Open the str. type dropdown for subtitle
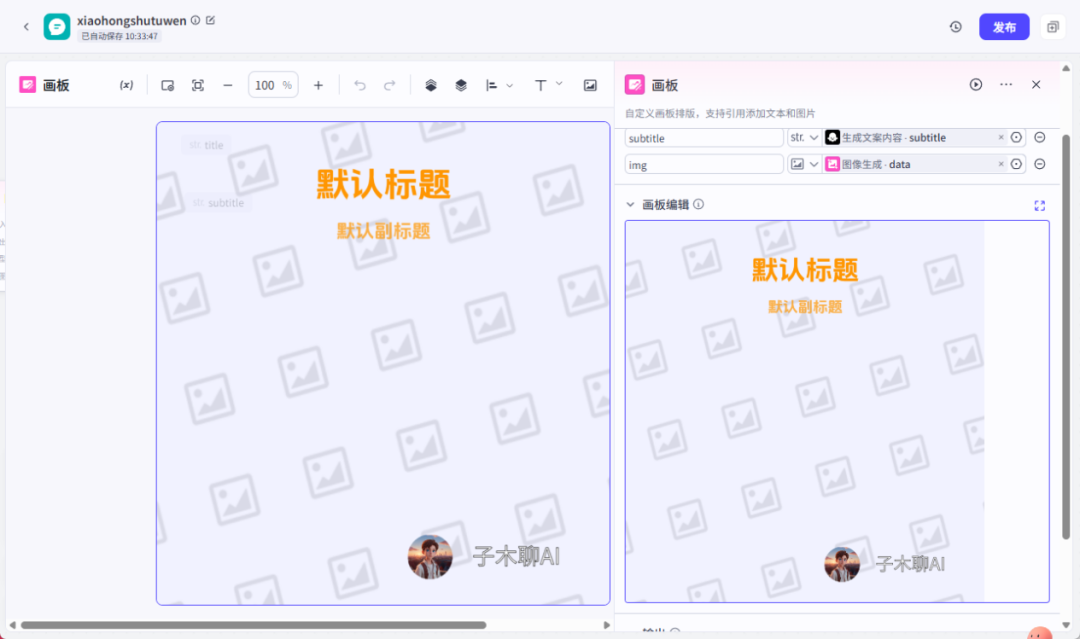 [804, 138]
